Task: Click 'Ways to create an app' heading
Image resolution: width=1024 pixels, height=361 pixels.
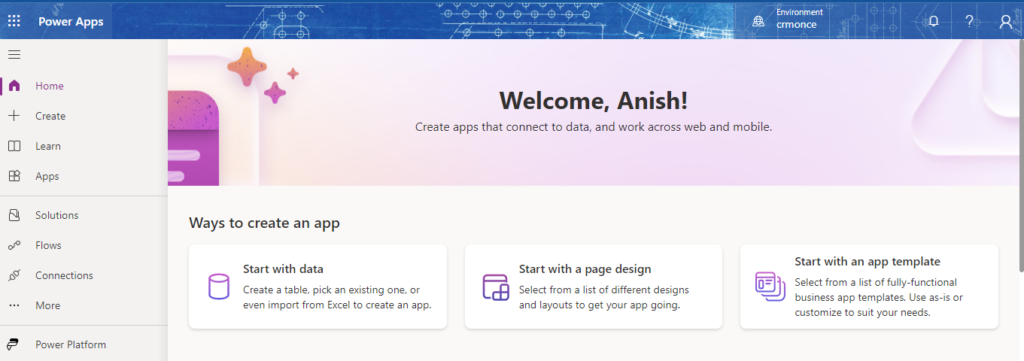Action: pos(264,223)
